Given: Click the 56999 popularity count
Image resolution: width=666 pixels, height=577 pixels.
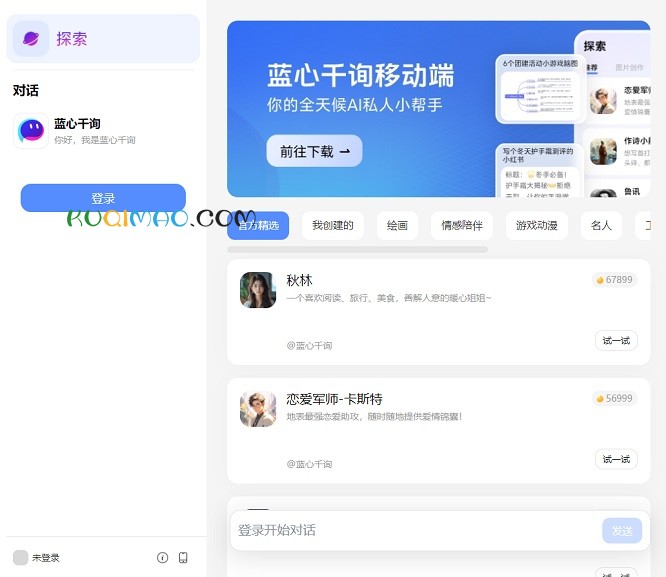Looking at the screenshot, I should [x=619, y=399].
